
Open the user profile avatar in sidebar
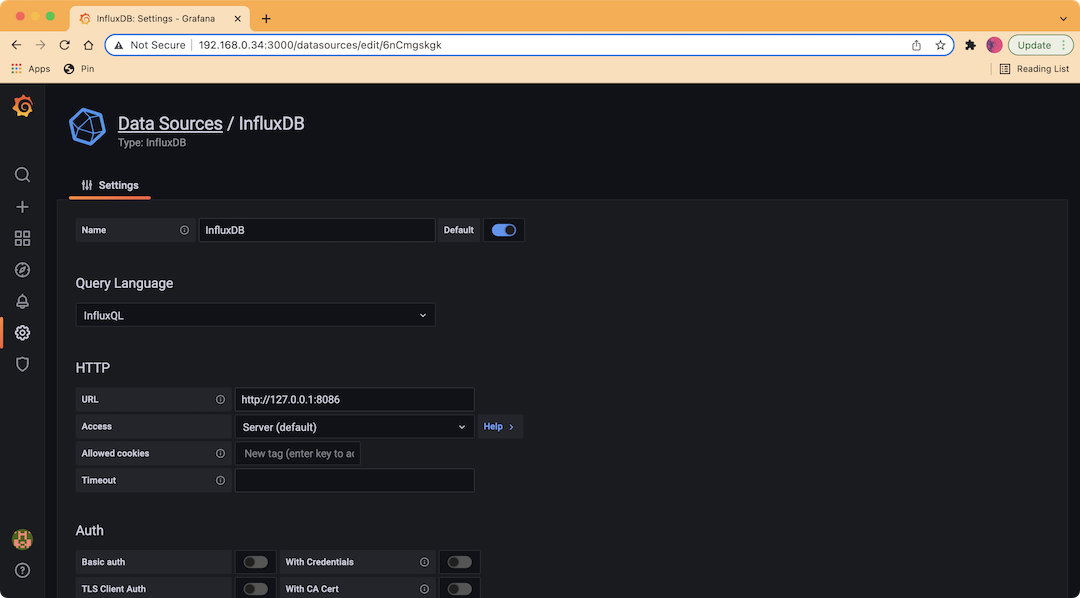pyautogui.click(x=23, y=539)
